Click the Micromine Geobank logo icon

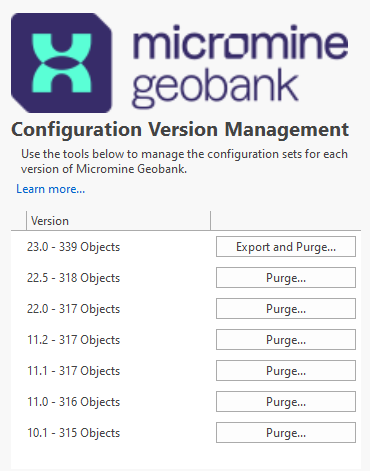coord(61,63)
